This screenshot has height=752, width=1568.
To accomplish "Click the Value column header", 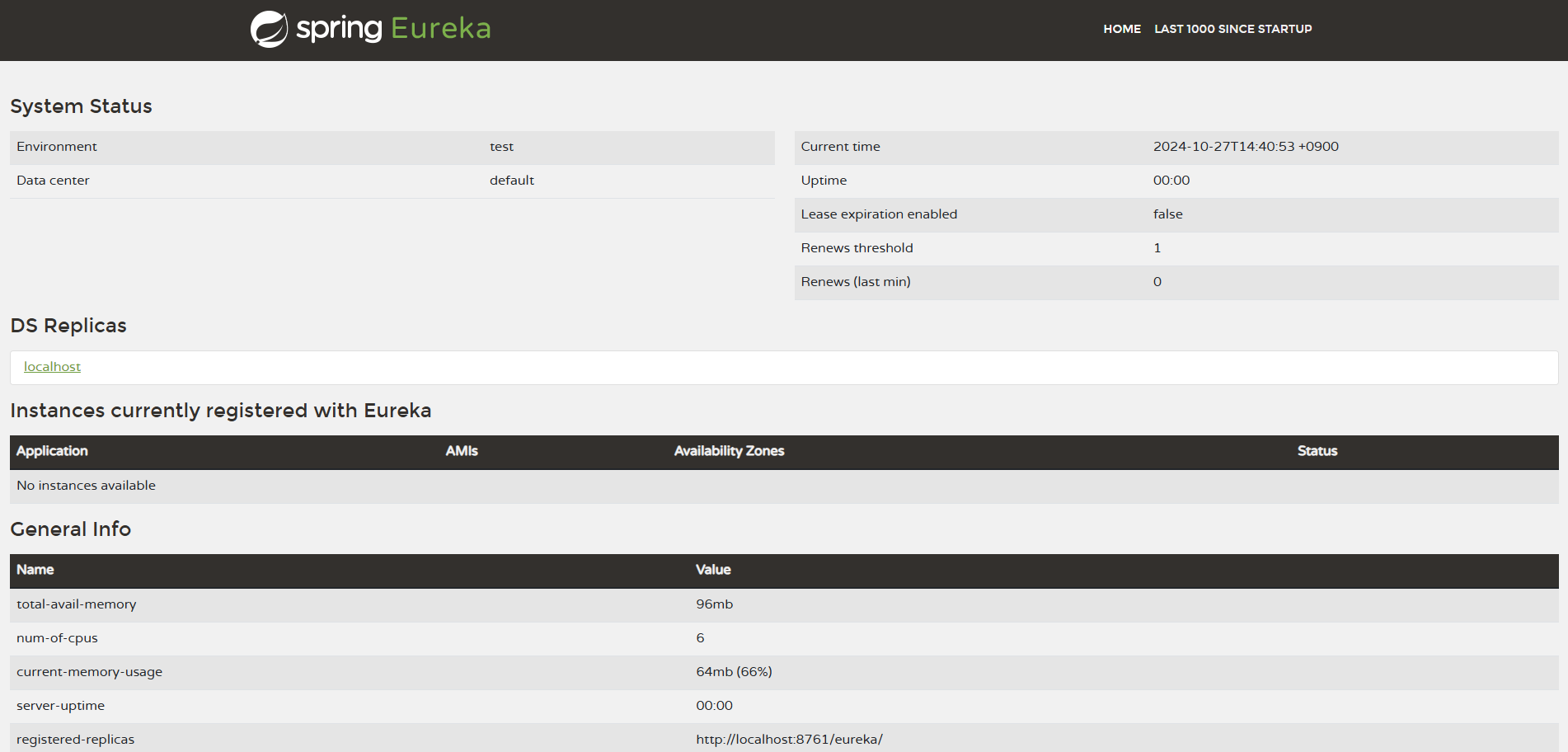I will click(713, 570).
